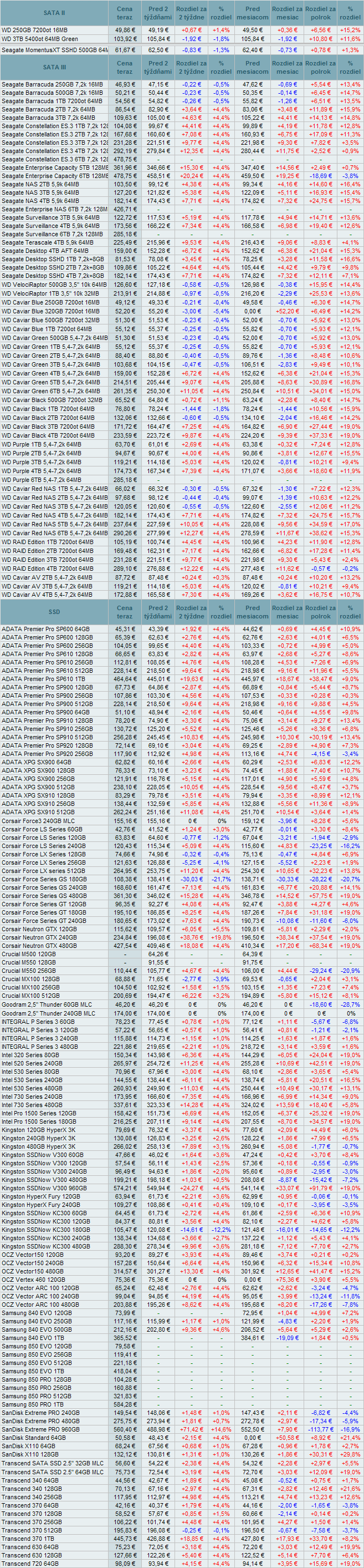Click ADATA XPG SX900 64GB row
364x1568 pixels.
(x=182, y=762)
